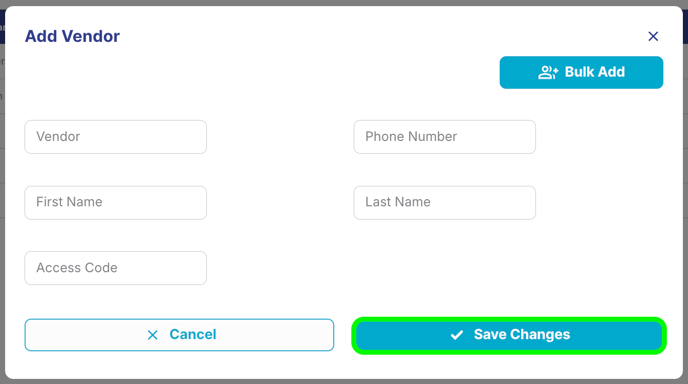Cancel adding the vendor

[179, 335]
